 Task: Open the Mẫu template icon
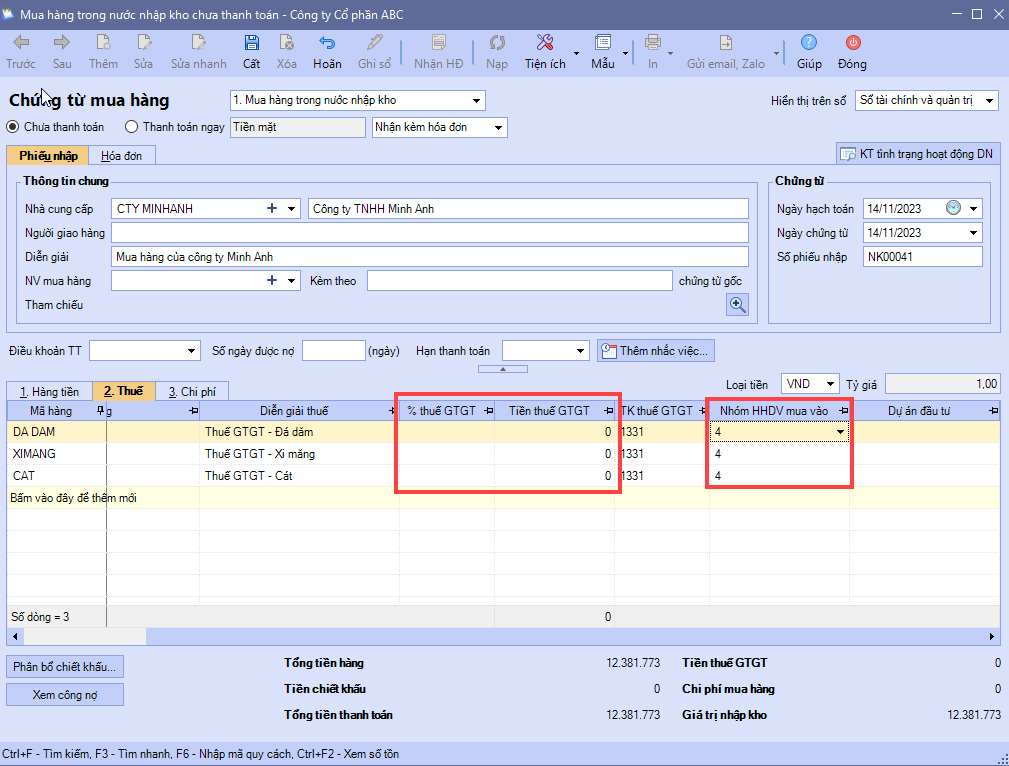[x=602, y=43]
